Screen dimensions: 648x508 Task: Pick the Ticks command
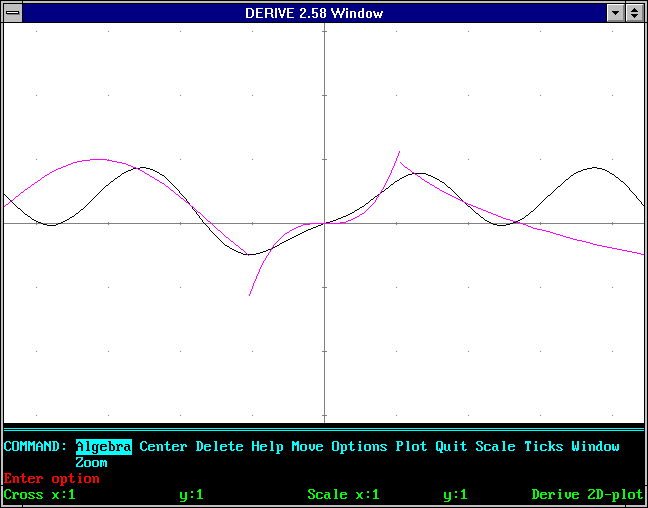pos(543,447)
